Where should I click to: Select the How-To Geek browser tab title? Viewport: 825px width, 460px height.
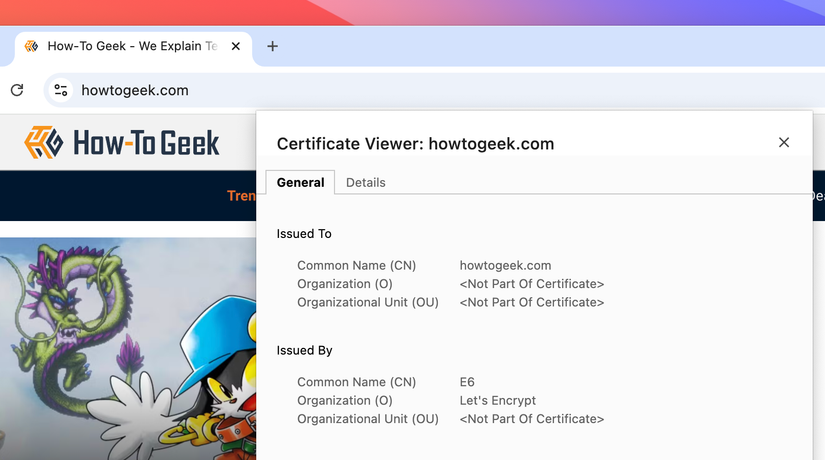pos(132,46)
